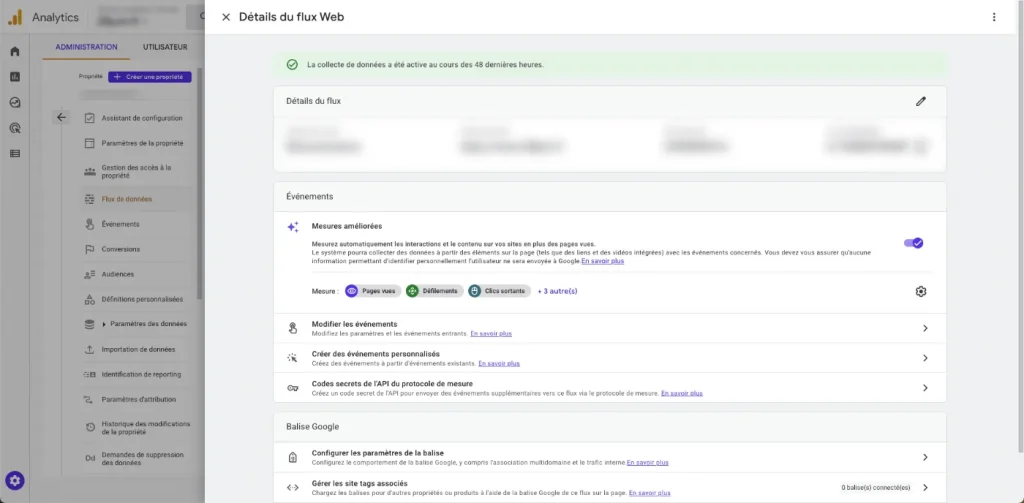Image resolution: width=1024 pixels, height=503 pixels.
Task: Open Admin gear at sidebar bottom
Action: 15,481
